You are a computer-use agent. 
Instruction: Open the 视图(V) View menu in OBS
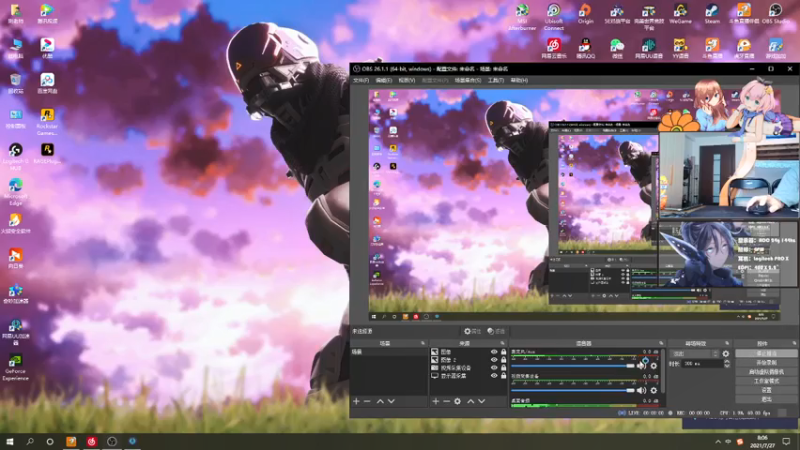pos(407,81)
